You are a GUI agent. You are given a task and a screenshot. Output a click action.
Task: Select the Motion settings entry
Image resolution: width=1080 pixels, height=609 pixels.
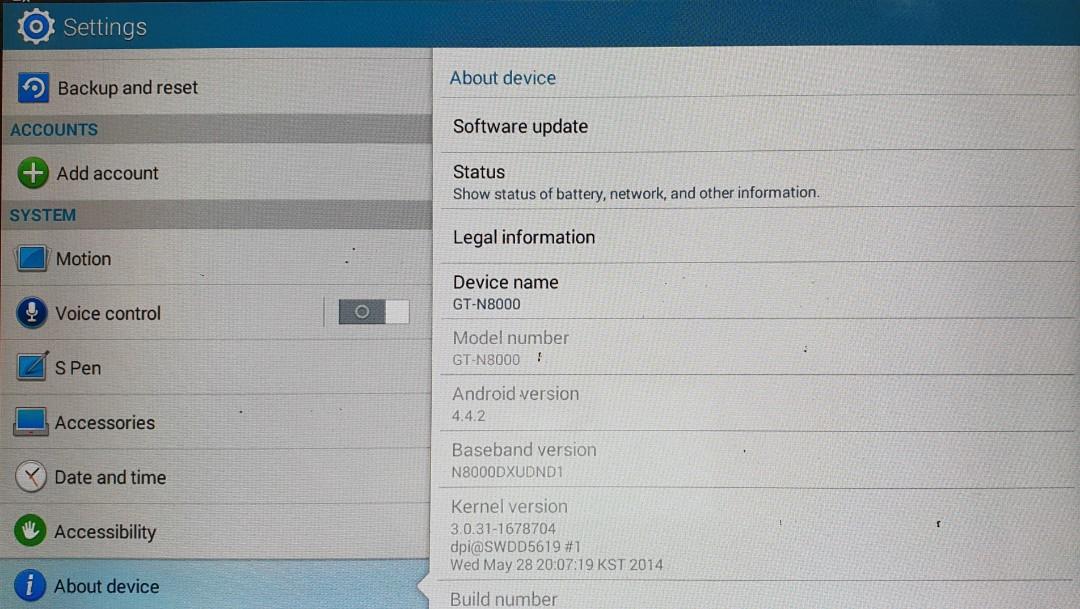[x=84, y=259]
